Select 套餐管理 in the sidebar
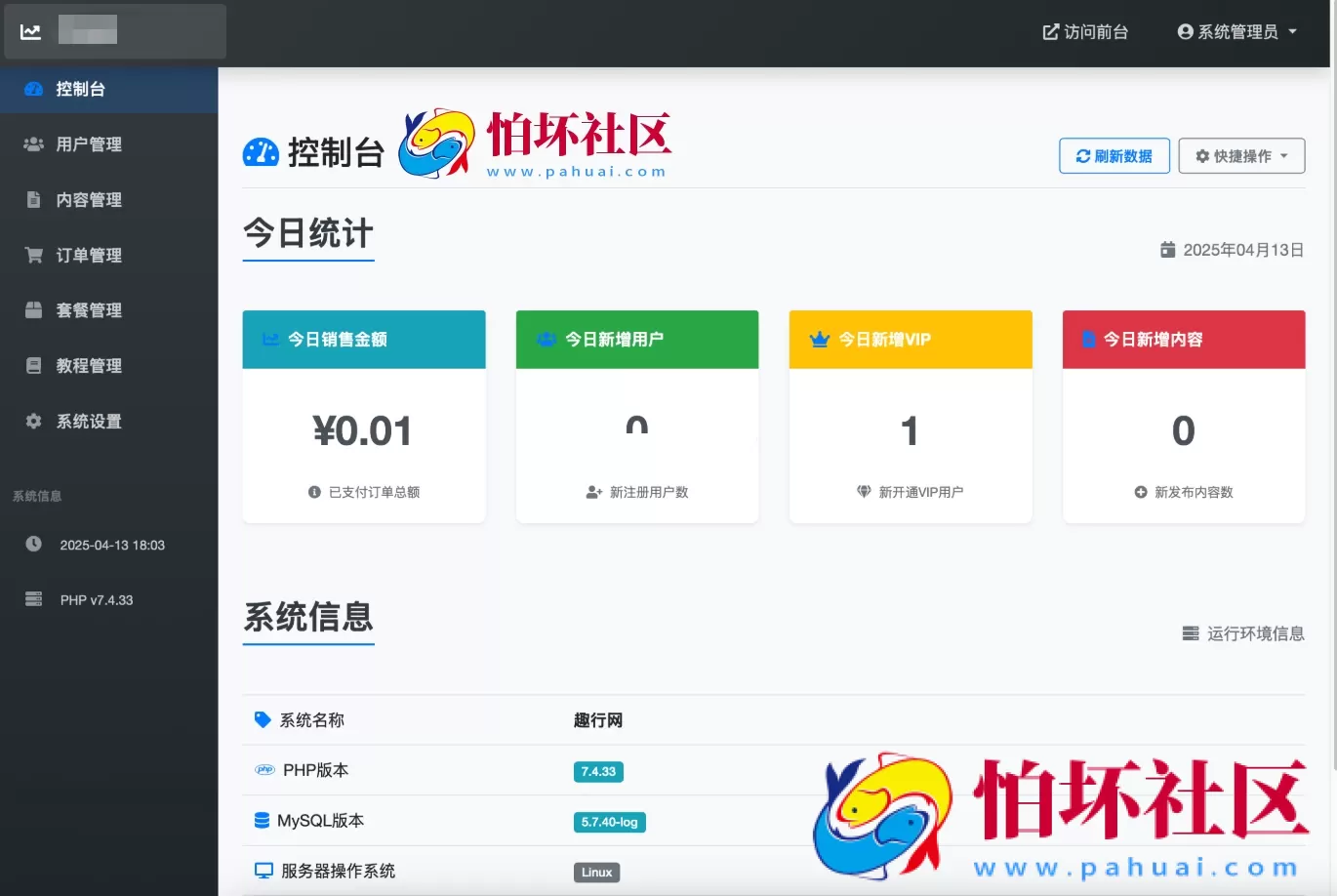 (x=89, y=309)
